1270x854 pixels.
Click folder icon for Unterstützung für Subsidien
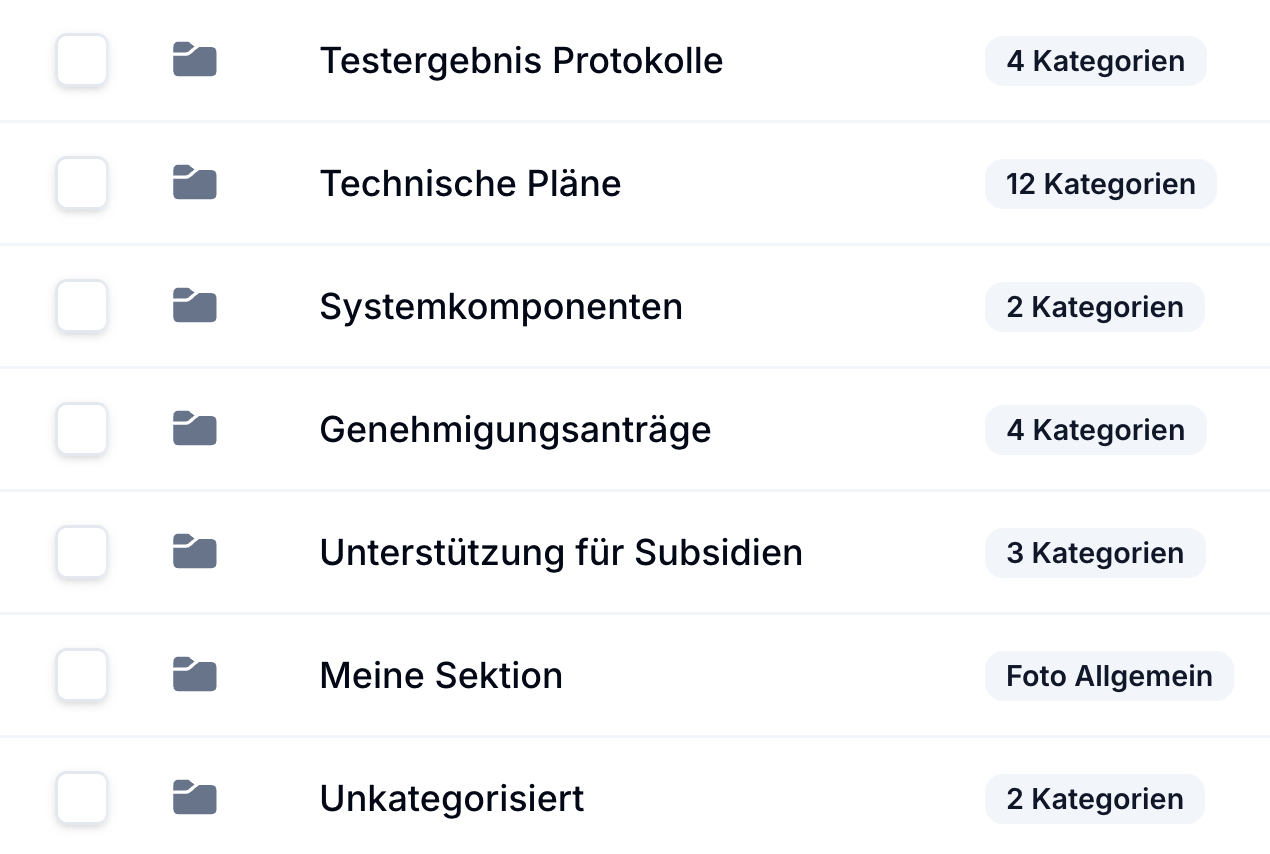pos(195,552)
